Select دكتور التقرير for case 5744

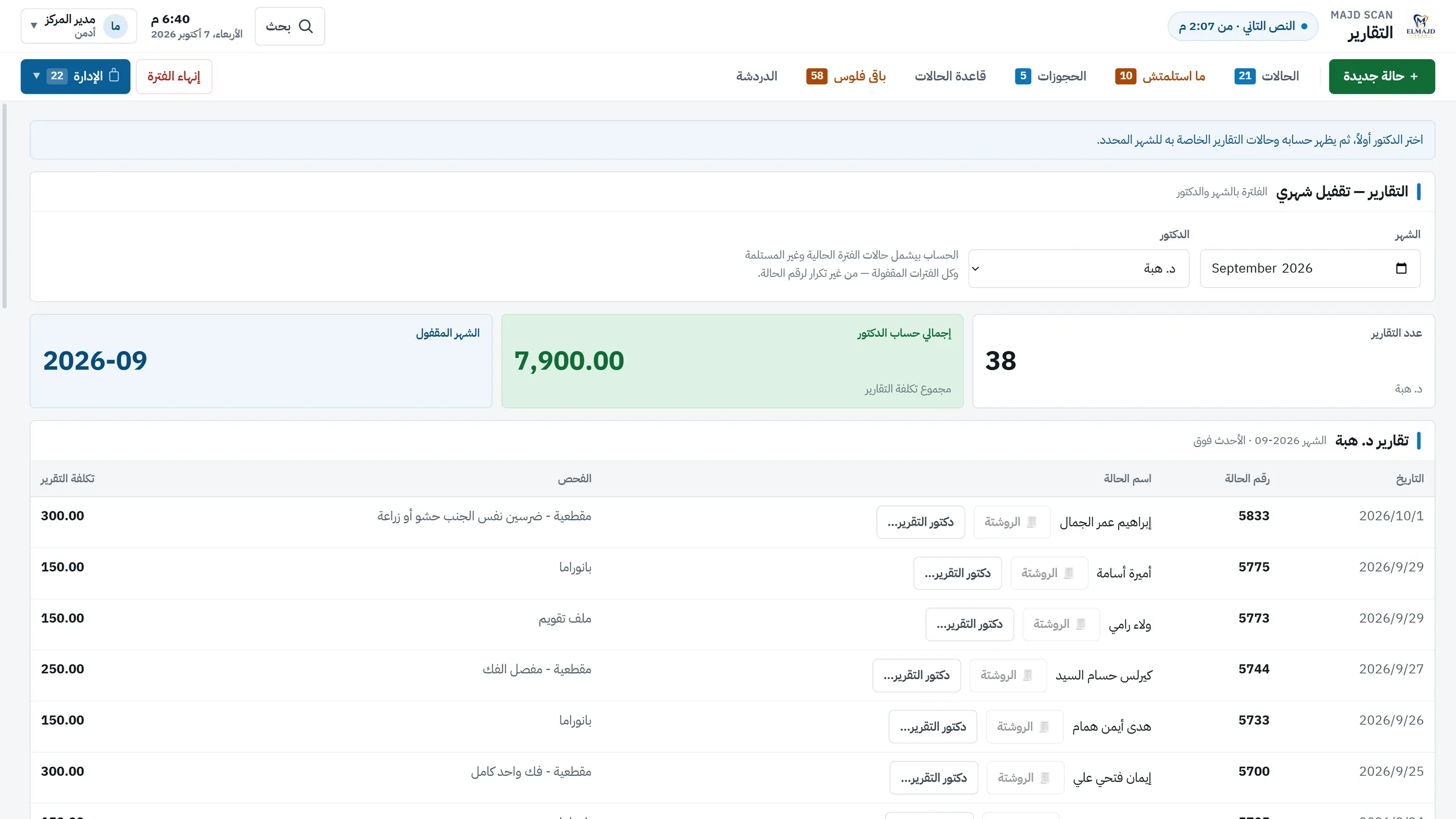(917, 676)
